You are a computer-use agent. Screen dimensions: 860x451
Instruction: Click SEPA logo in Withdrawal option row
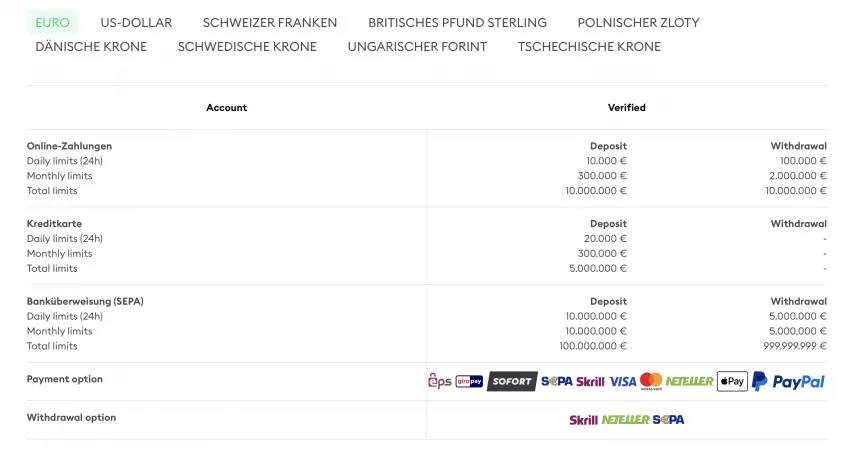click(x=669, y=420)
